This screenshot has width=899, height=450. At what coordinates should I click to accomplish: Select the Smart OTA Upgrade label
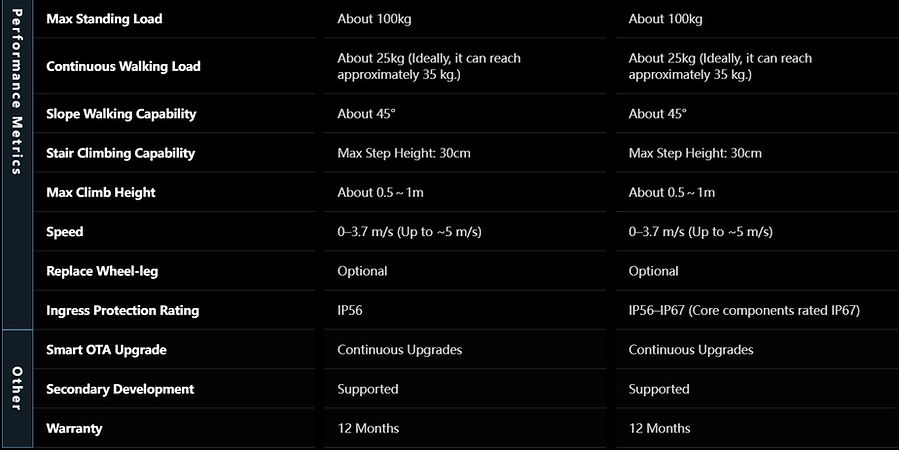pos(106,350)
